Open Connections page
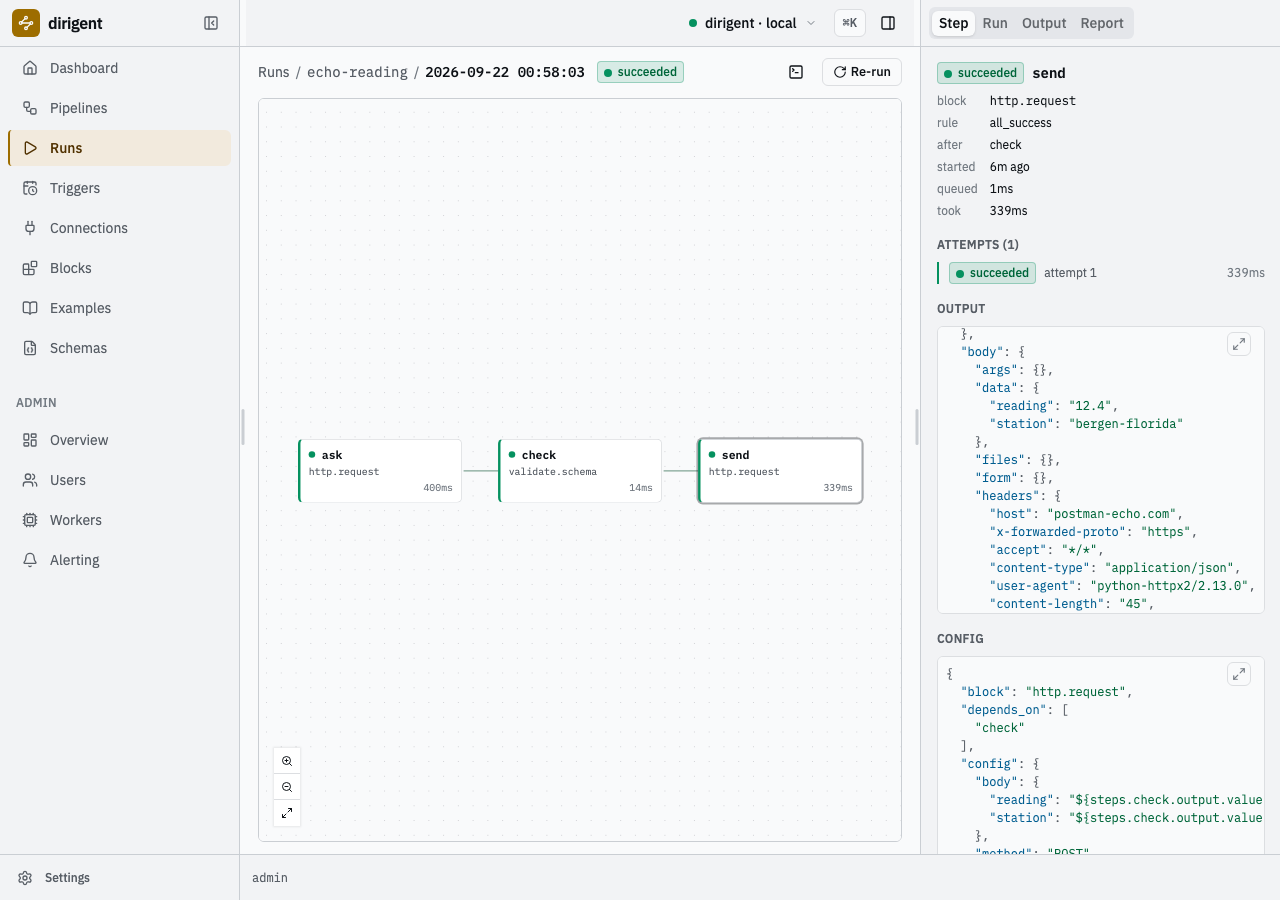 click(119, 228)
